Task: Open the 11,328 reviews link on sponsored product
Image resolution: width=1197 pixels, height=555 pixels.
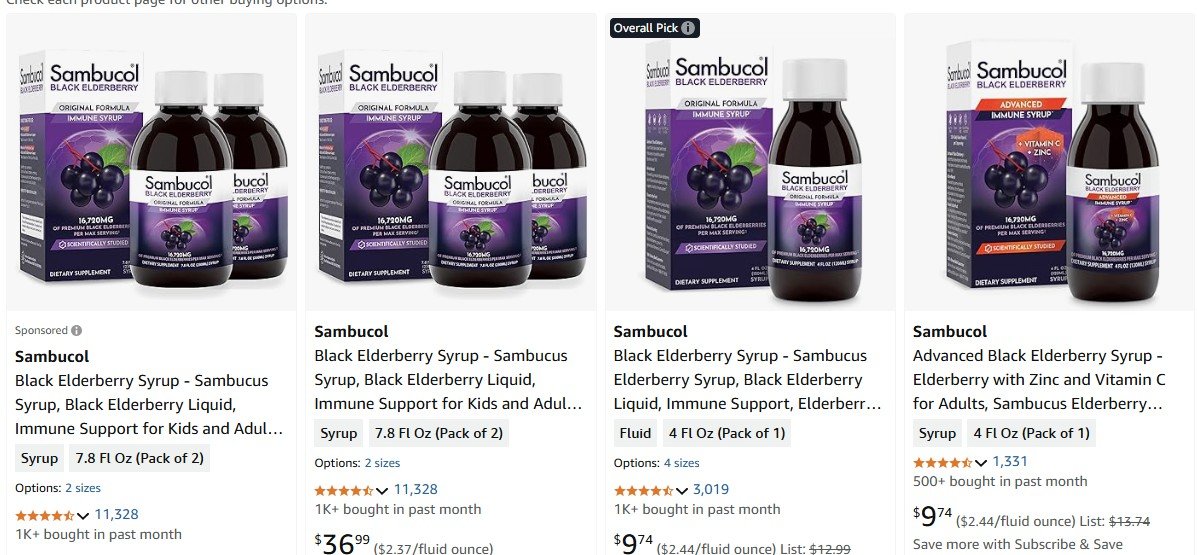Action: pyautogui.click(x=117, y=515)
